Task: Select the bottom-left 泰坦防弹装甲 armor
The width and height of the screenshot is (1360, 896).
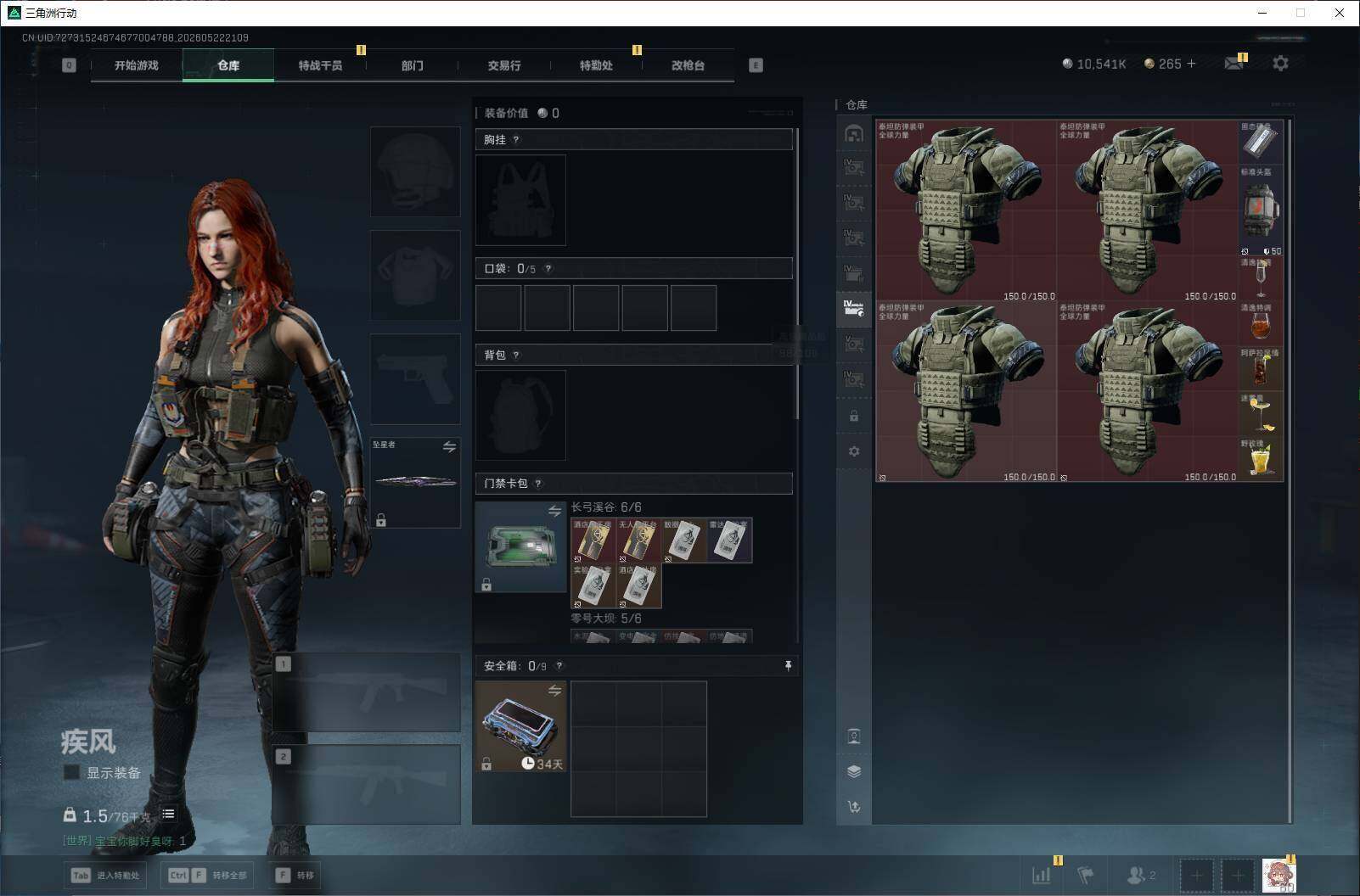Action: pos(967,392)
